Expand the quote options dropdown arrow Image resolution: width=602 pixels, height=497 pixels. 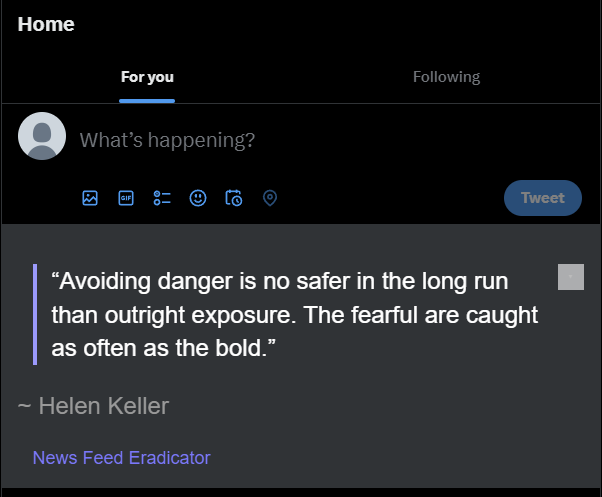(x=571, y=277)
